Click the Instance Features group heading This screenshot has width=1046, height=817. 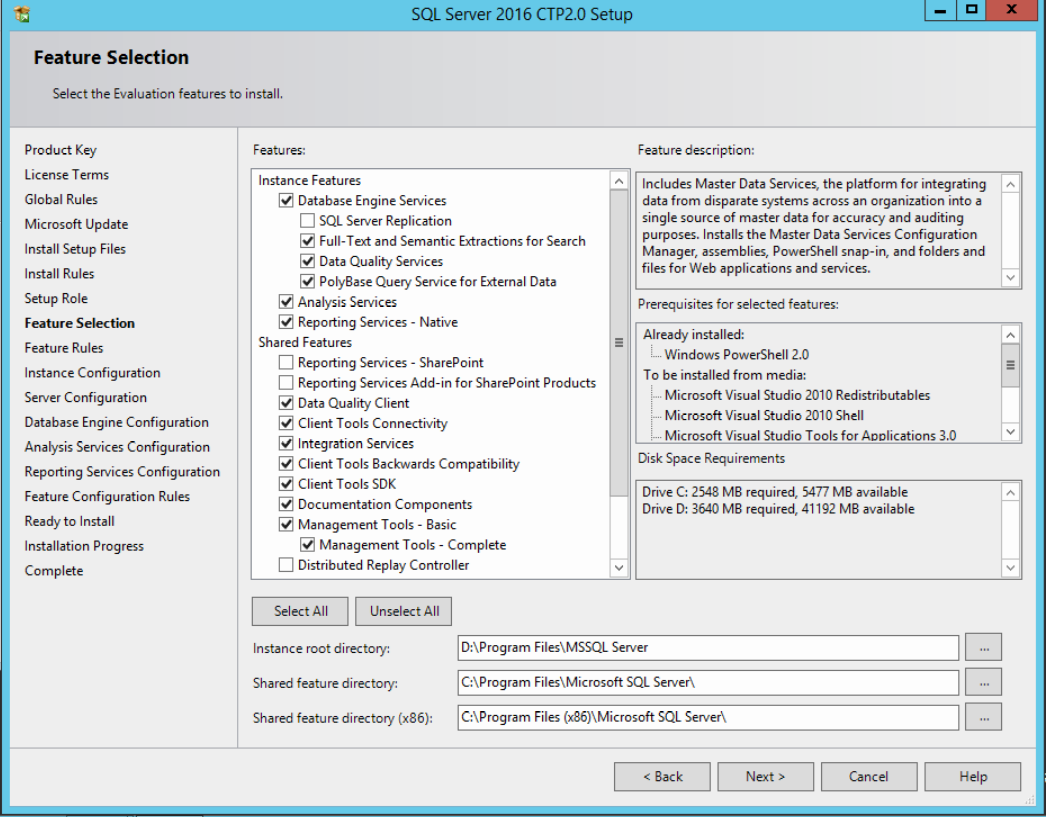tap(310, 180)
